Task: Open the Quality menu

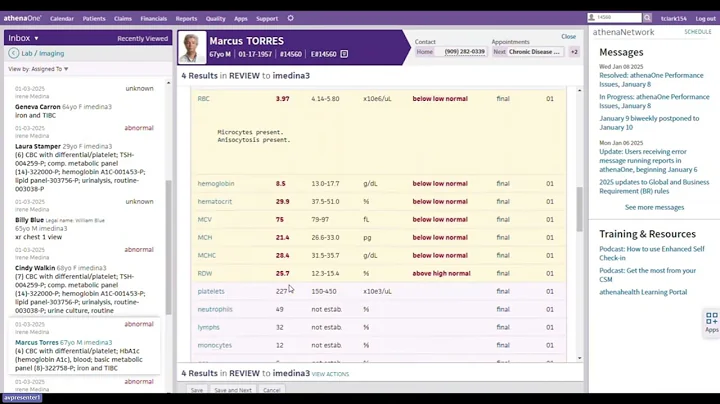Action: point(215,19)
